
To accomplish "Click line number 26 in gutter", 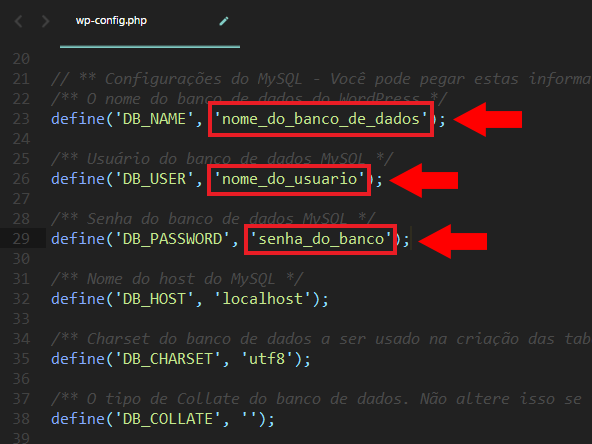I will click(21, 179).
